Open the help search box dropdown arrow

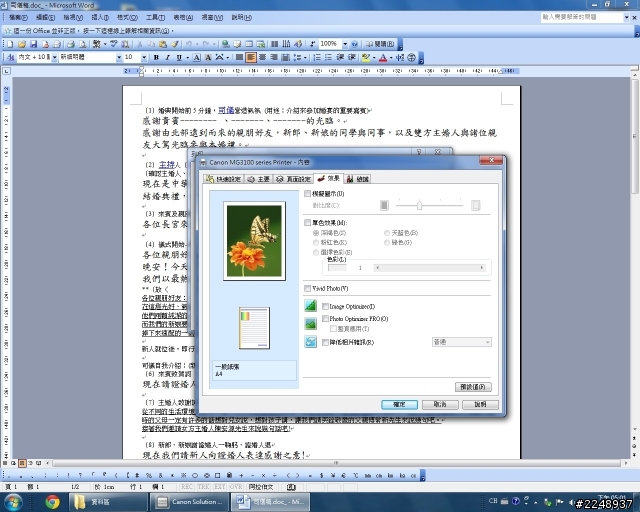tap(626, 17)
